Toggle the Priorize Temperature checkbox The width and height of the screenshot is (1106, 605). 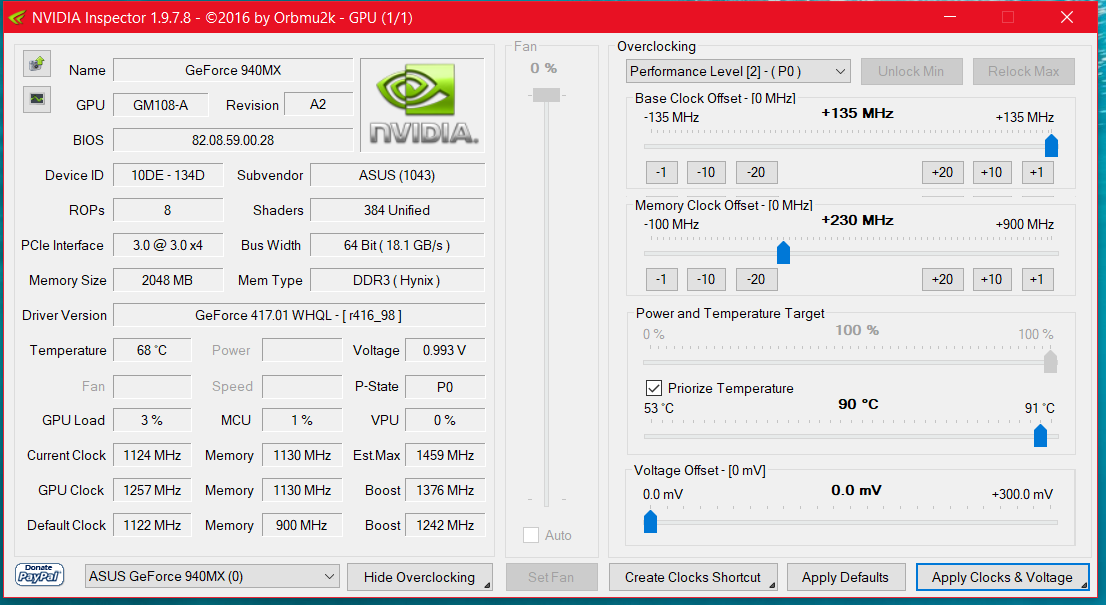click(x=654, y=388)
